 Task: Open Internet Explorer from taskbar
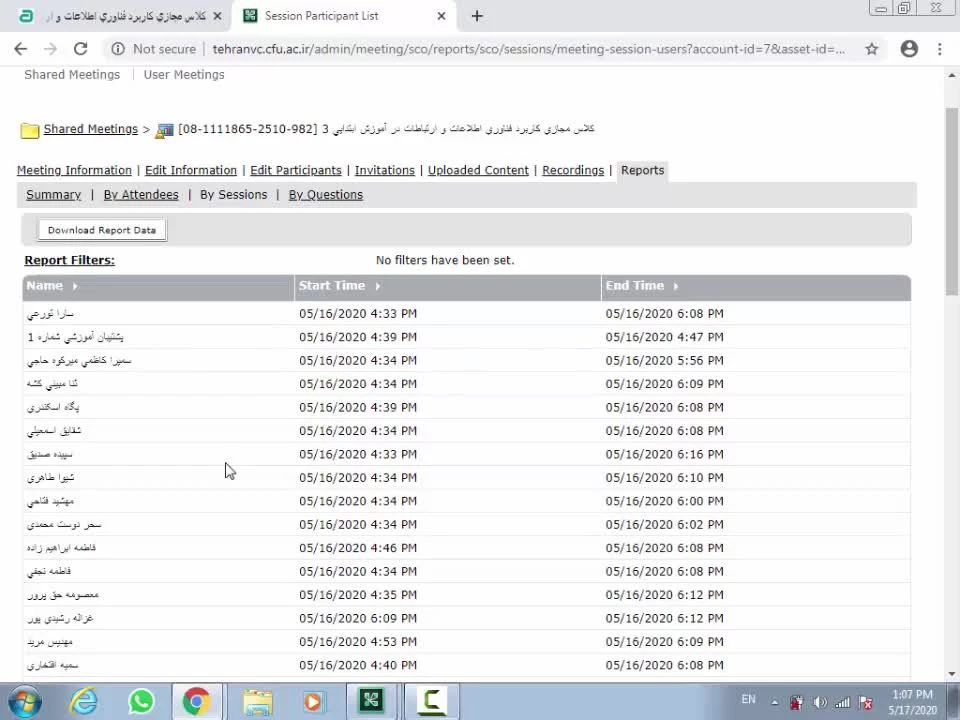84,702
